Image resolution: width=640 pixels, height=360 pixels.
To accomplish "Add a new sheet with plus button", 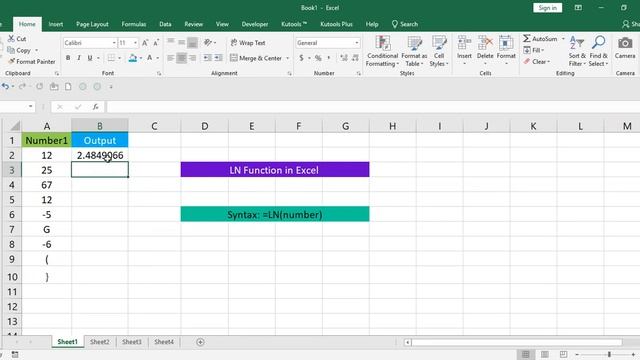I will click(x=200, y=342).
